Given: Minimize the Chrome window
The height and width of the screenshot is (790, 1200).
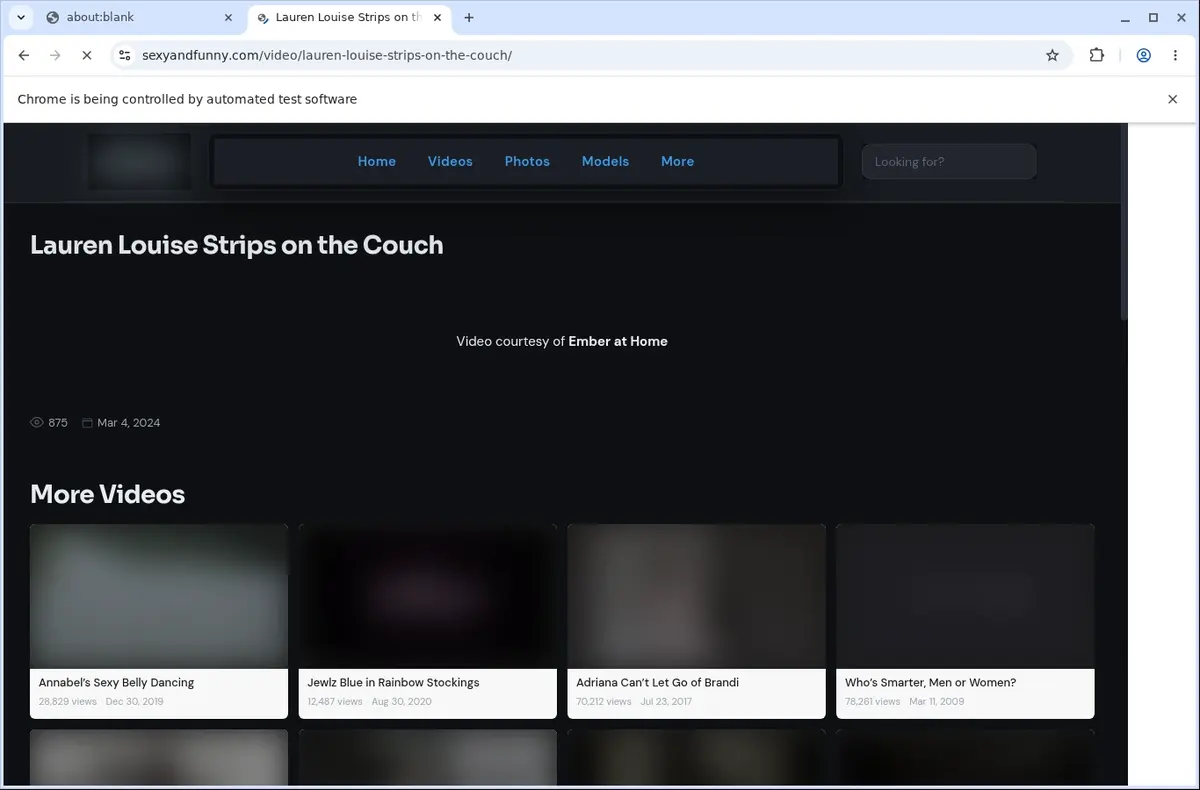Looking at the screenshot, I should pos(1126,17).
